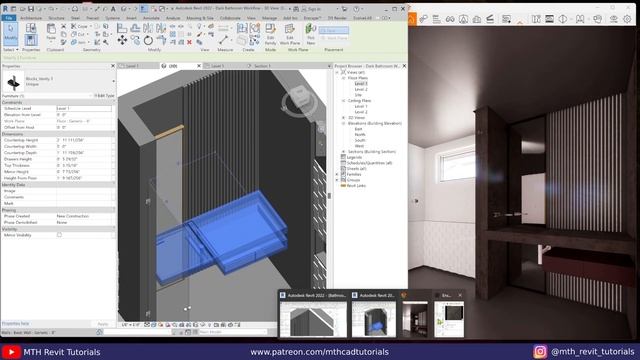Click the settings gear icon in Enscape toolbar

click(x=627, y=19)
